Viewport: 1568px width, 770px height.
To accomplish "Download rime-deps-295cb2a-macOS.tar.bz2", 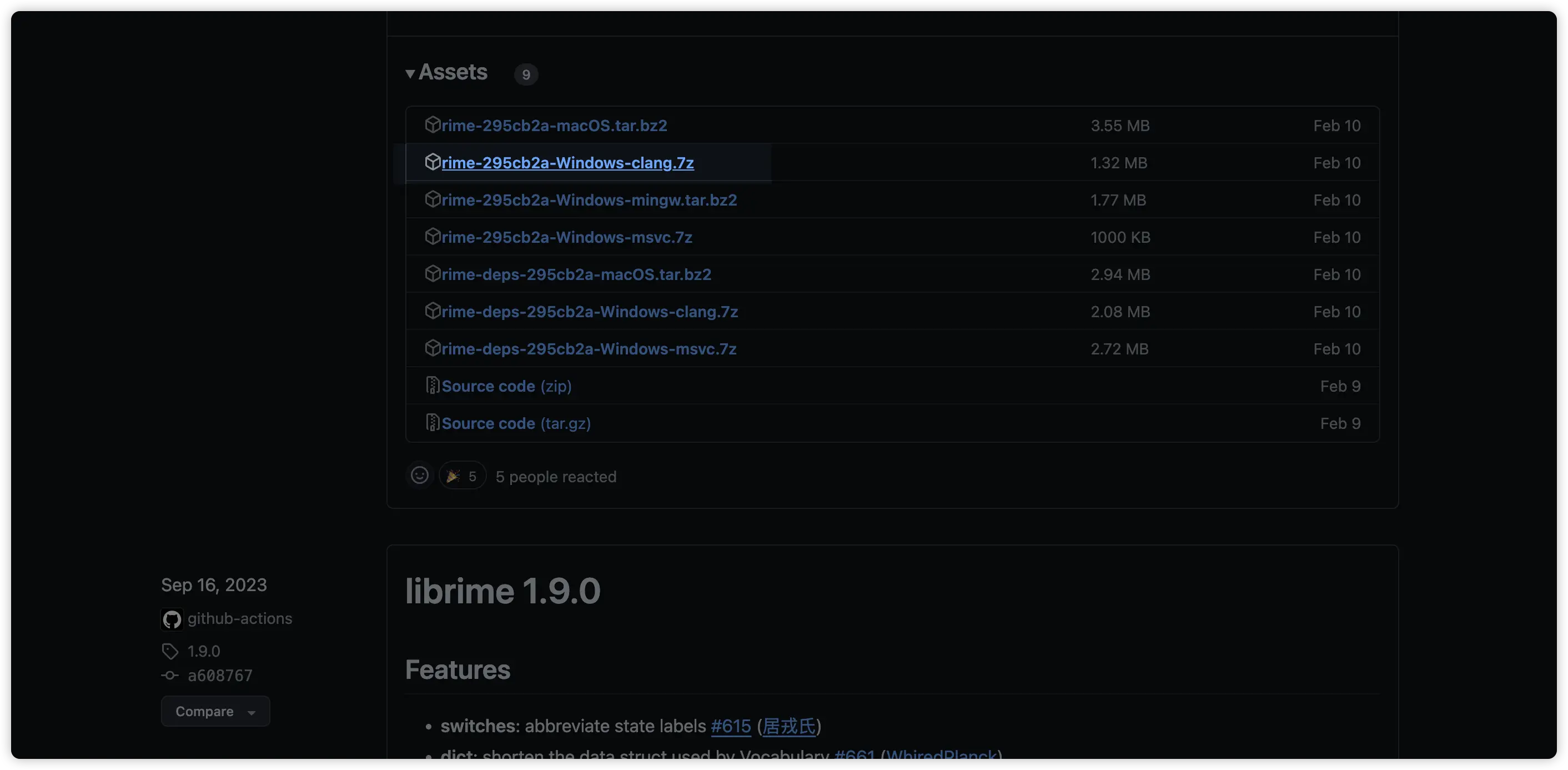I will click(576, 274).
